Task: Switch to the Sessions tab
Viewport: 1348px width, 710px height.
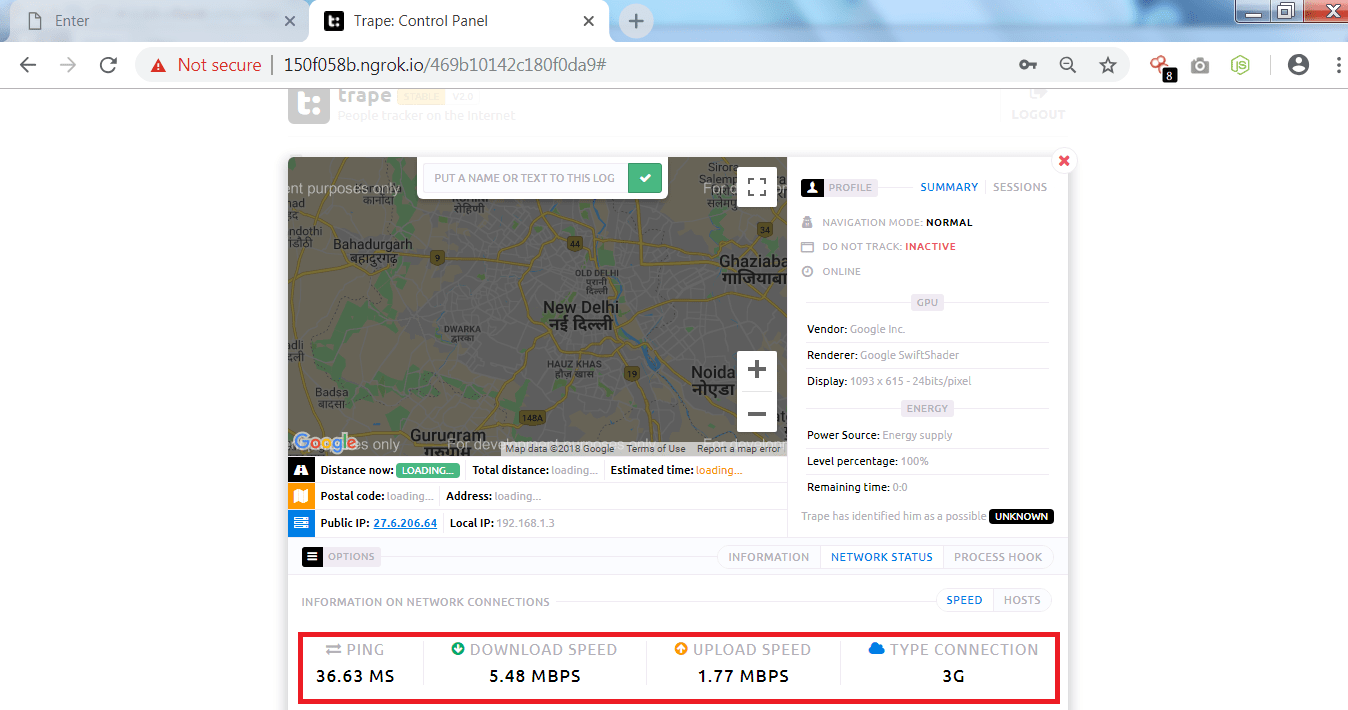Action: coord(1020,187)
